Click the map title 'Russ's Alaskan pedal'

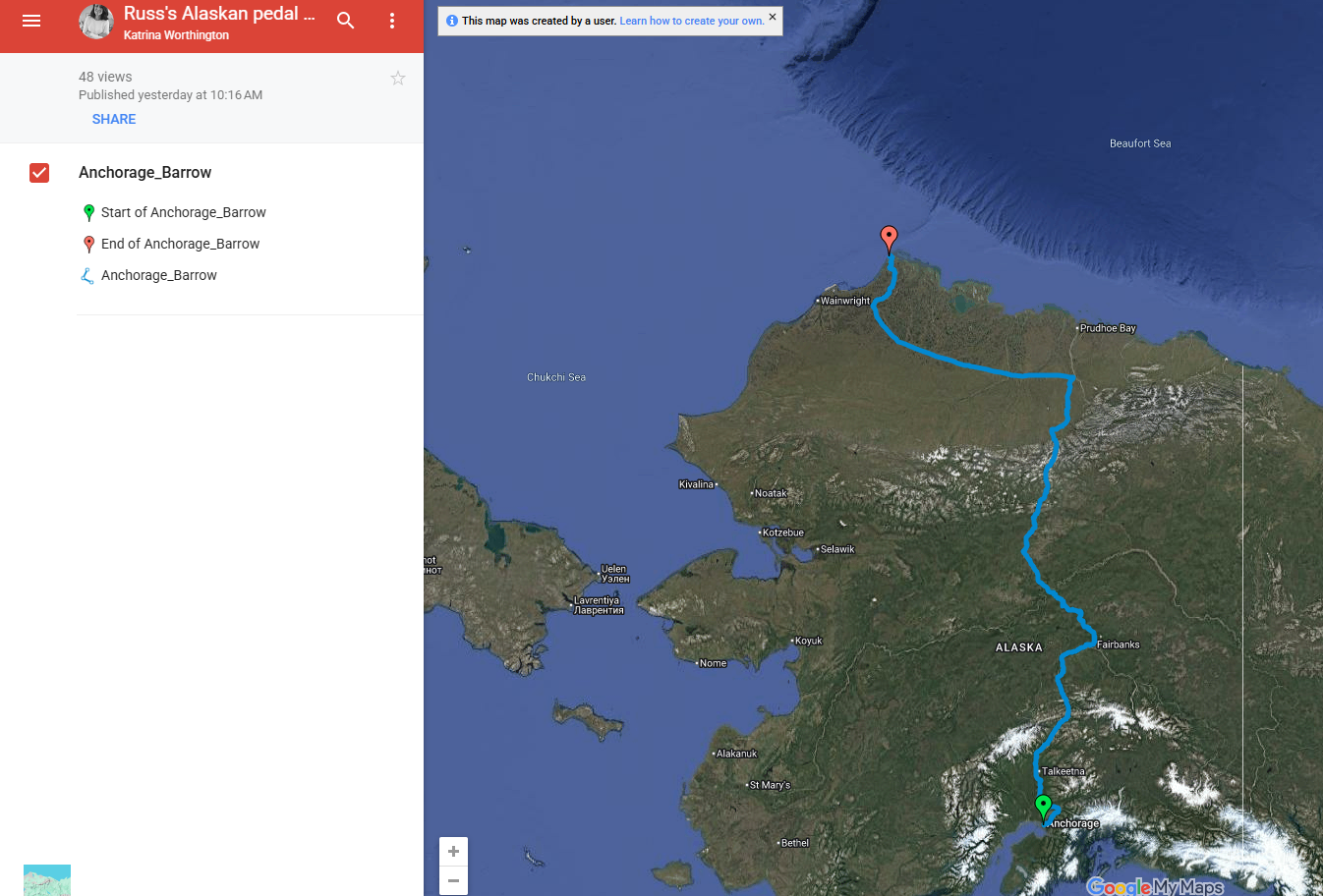219,14
